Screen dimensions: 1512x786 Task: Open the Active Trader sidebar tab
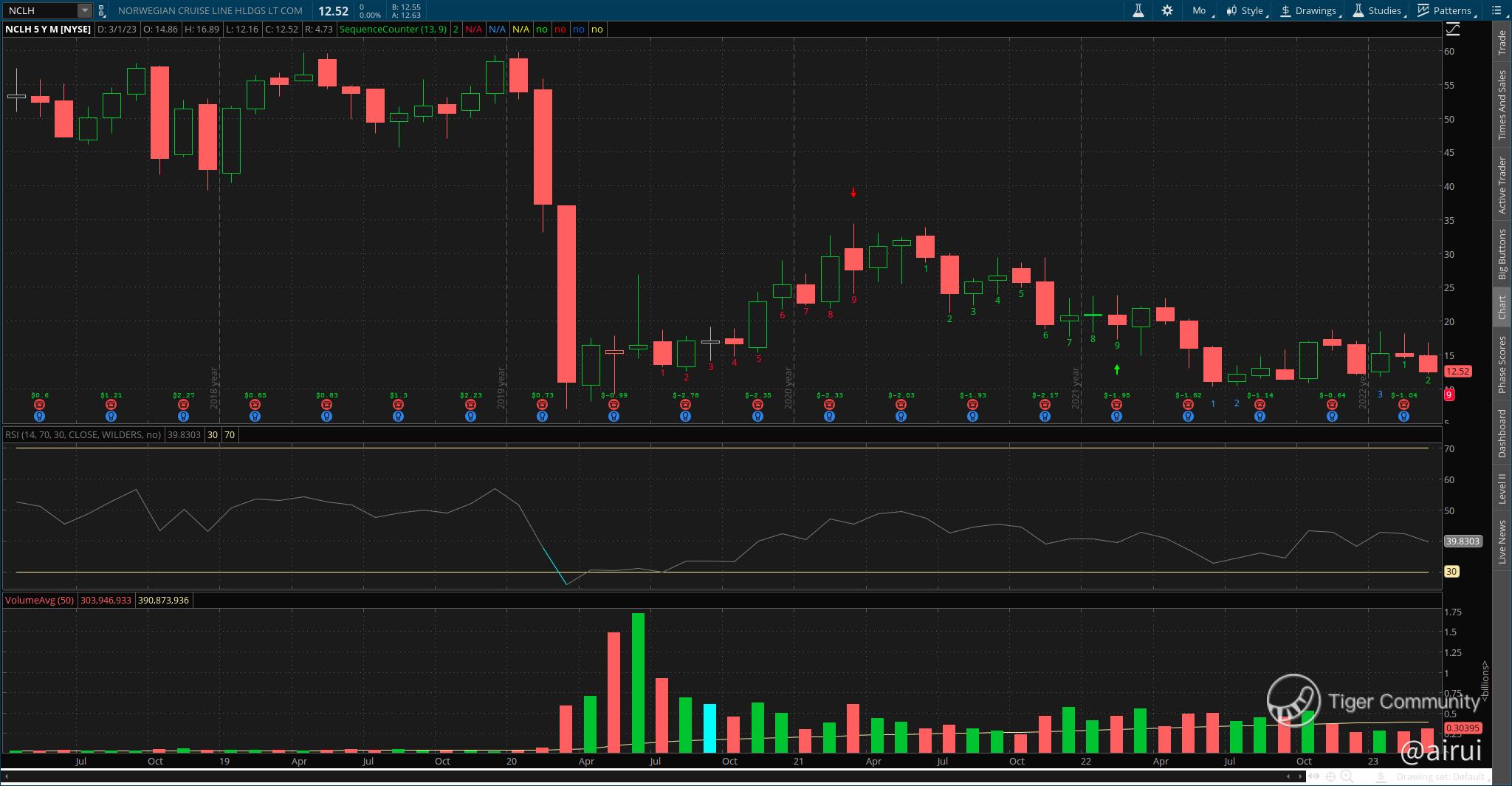(x=1502, y=185)
